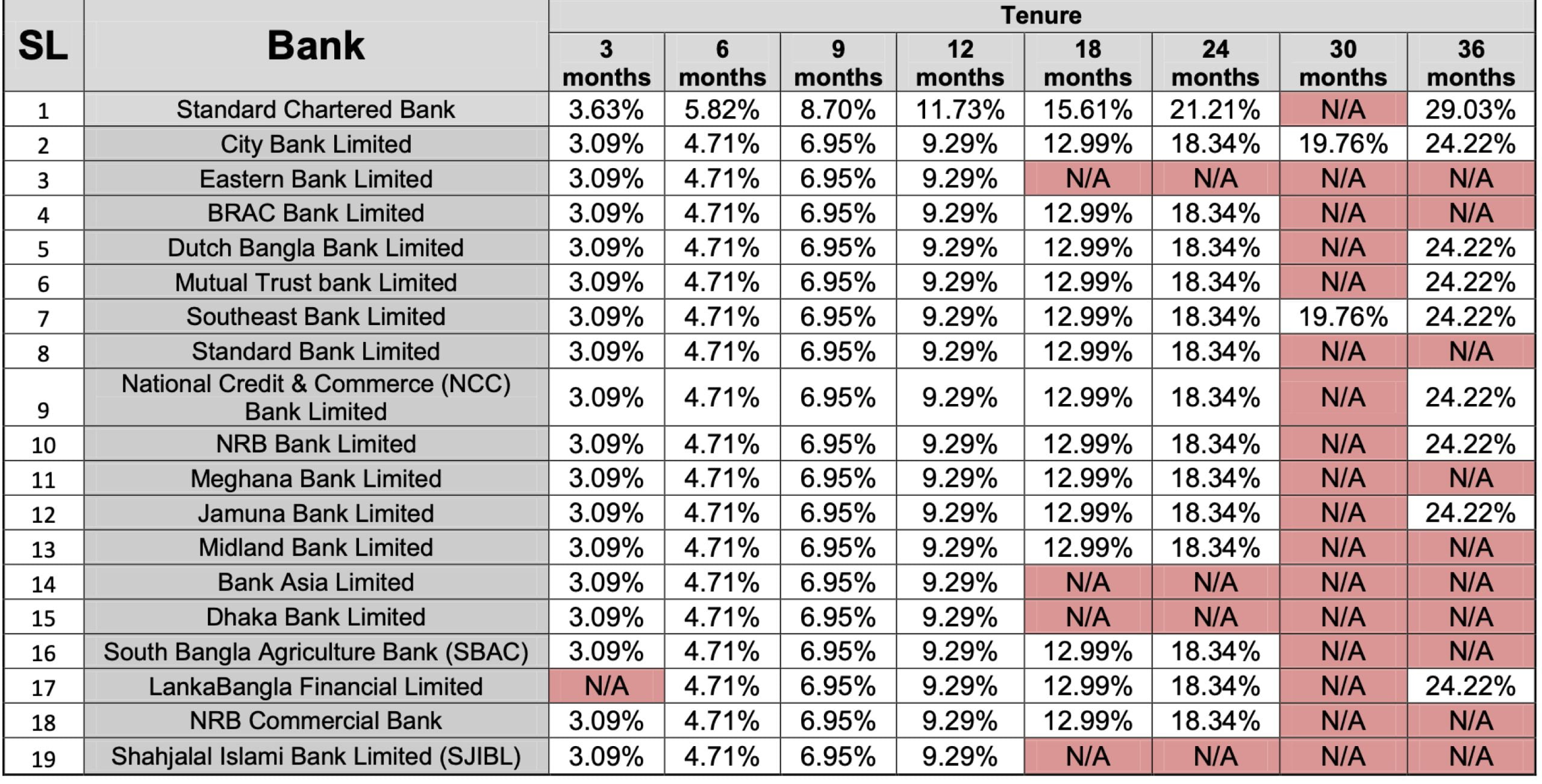Click the 11.73% rate cell

pos(960,110)
